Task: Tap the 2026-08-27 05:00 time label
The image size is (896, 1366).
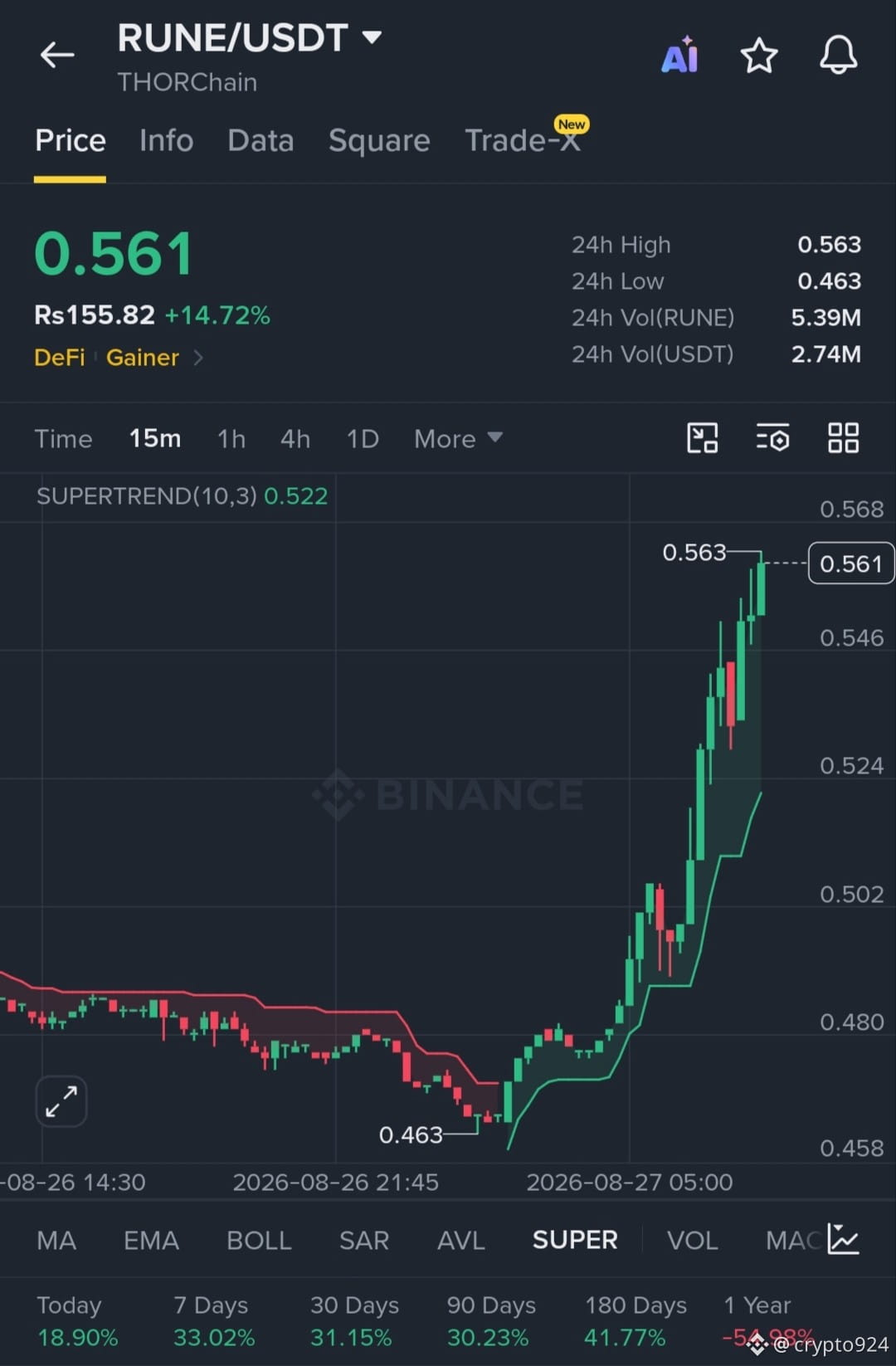Action: pos(630,1182)
